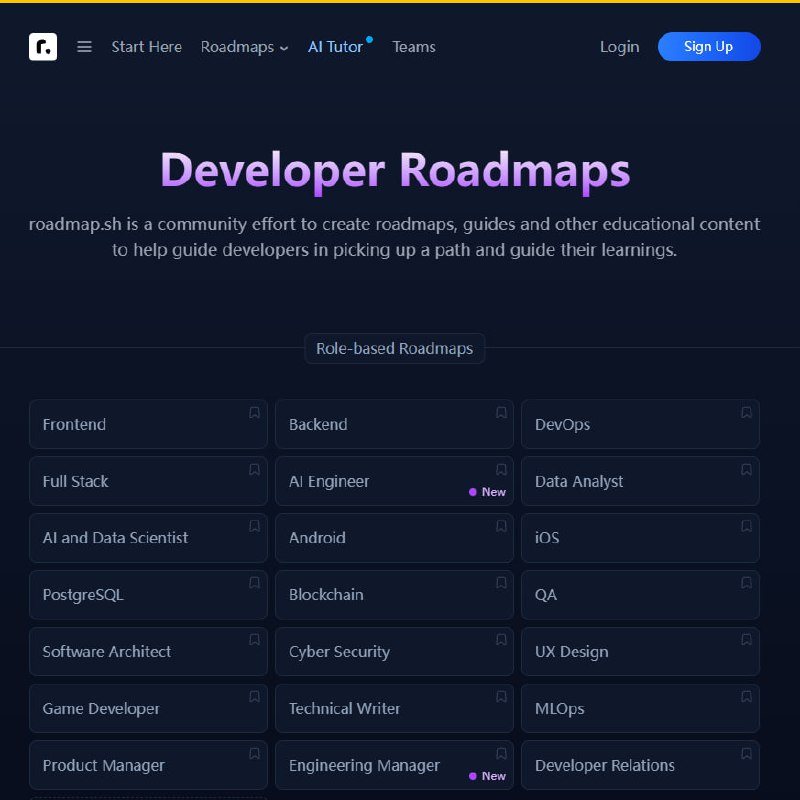Open the hamburger navigation menu
The width and height of the screenshot is (800, 800).
click(x=84, y=46)
